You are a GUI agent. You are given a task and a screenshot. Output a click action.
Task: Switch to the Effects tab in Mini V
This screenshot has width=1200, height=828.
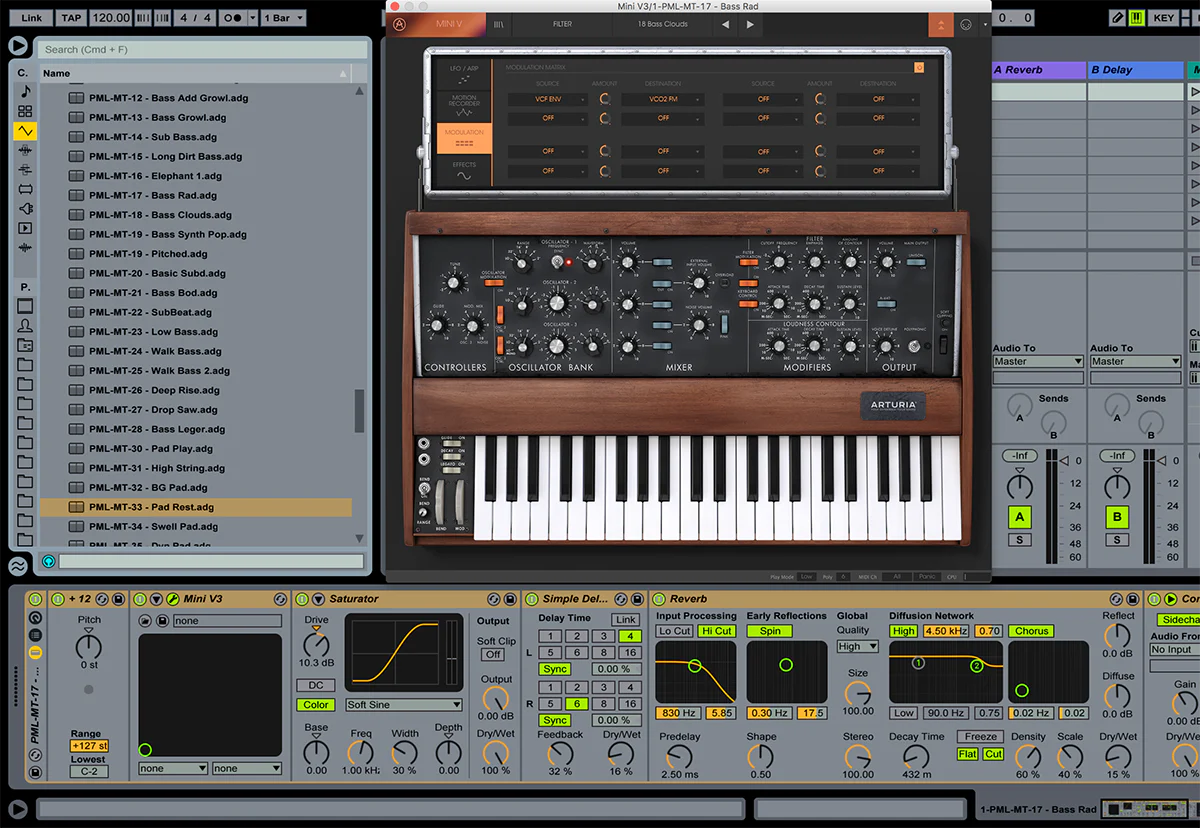pos(464,170)
